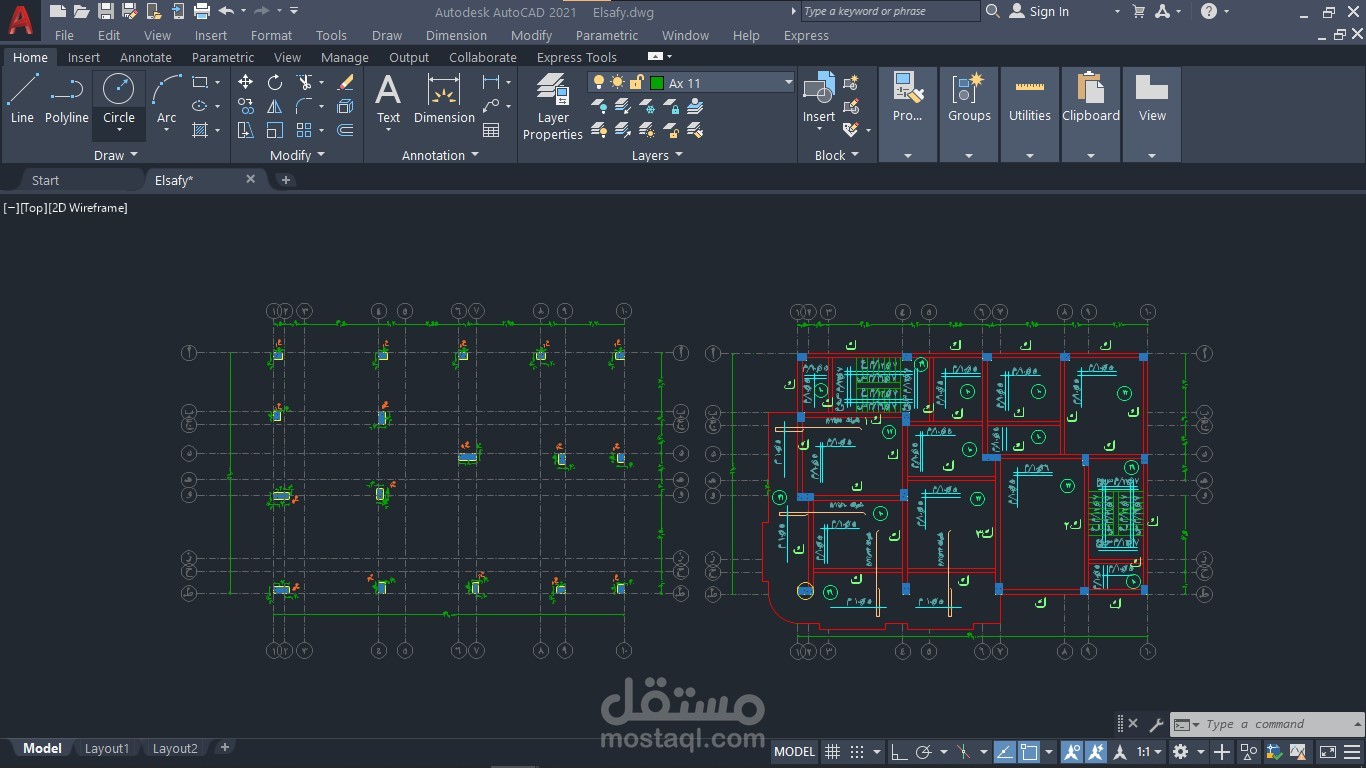
Task: Toggle Object Snap Tracking in status bar
Action: click(x=1004, y=752)
